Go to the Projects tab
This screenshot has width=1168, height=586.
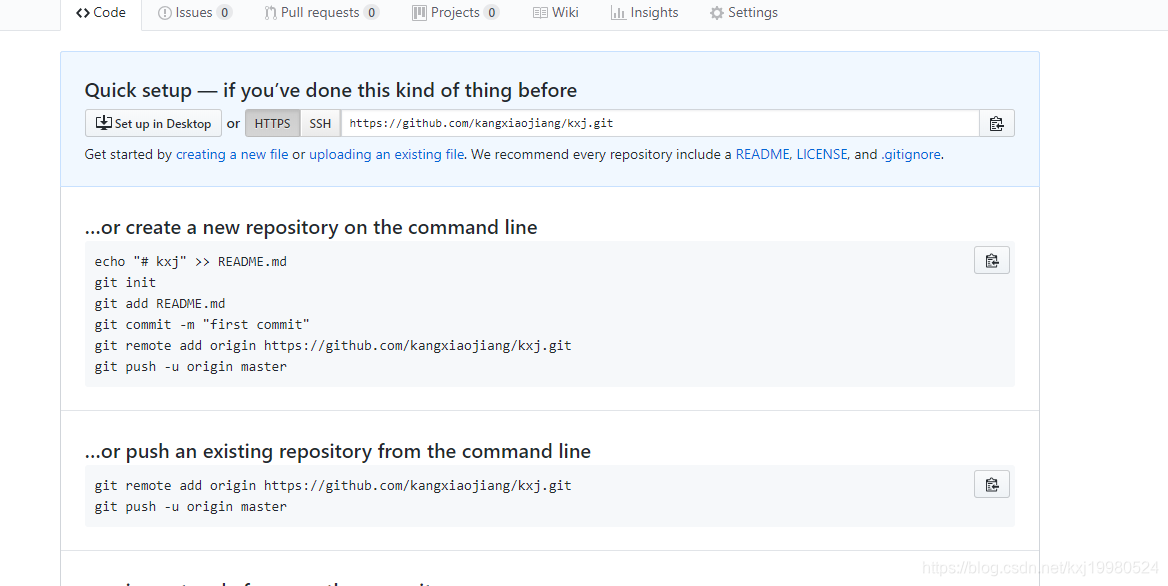(455, 13)
